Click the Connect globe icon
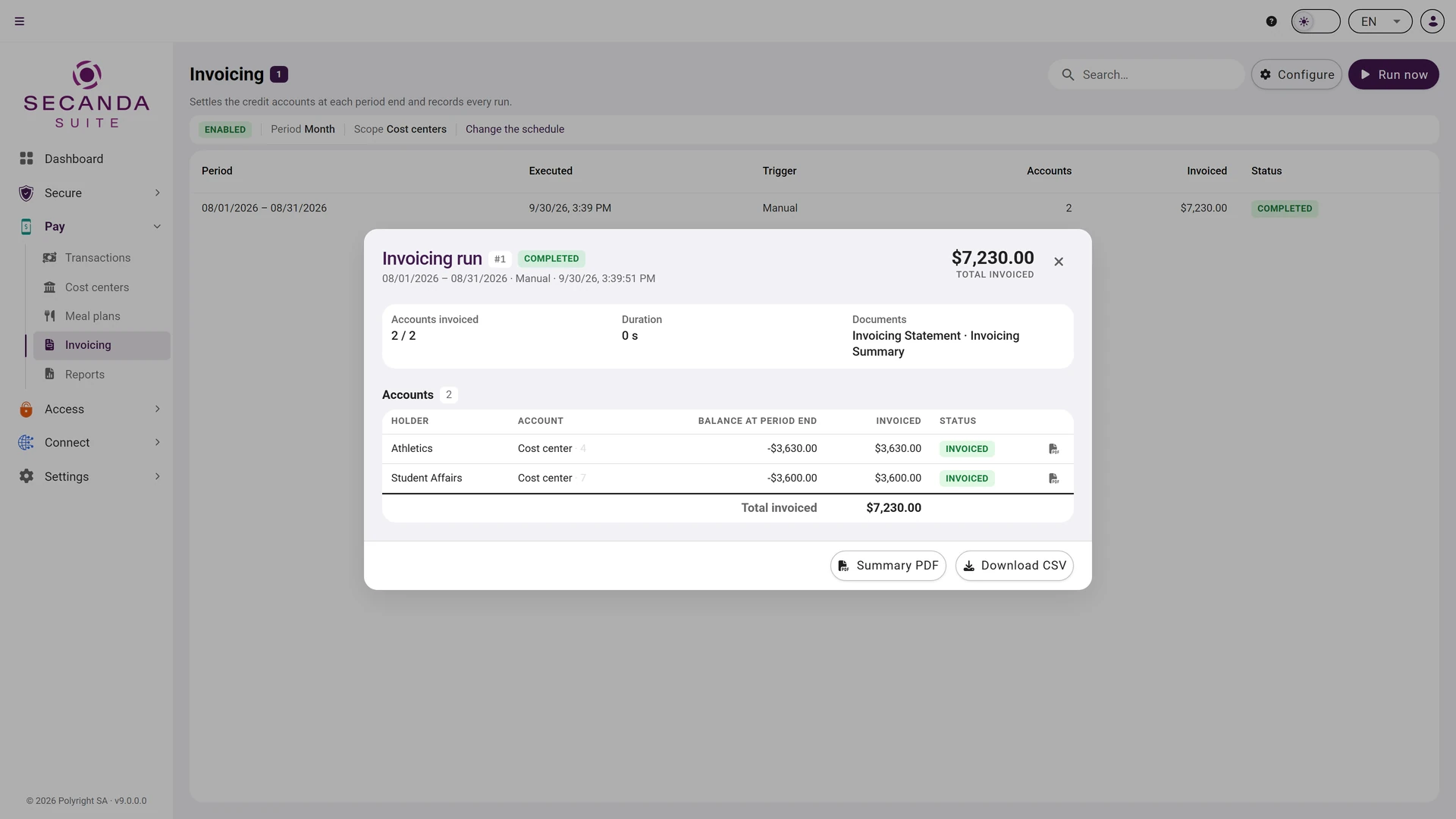 pos(27,443)
